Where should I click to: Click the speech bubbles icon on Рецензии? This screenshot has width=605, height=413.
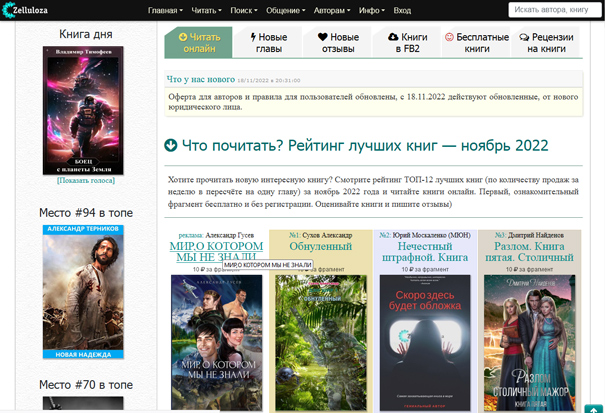(x=524, y=37)
